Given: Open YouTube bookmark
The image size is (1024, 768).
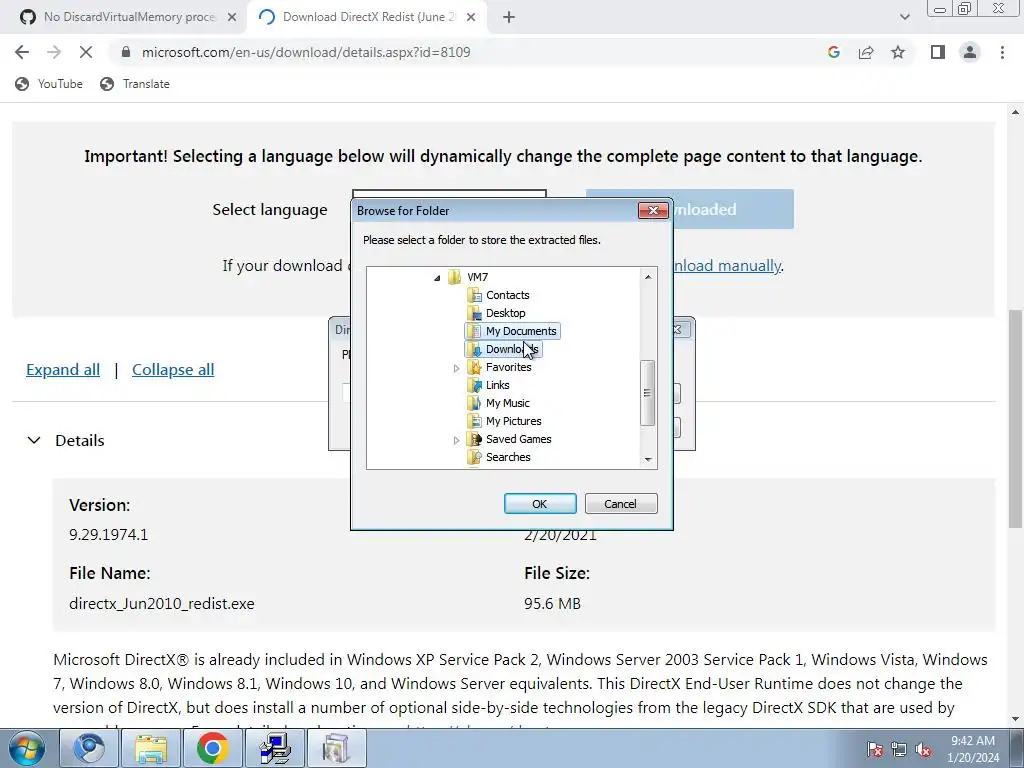Looking at the screenshot, I should [x=49, y=84].
